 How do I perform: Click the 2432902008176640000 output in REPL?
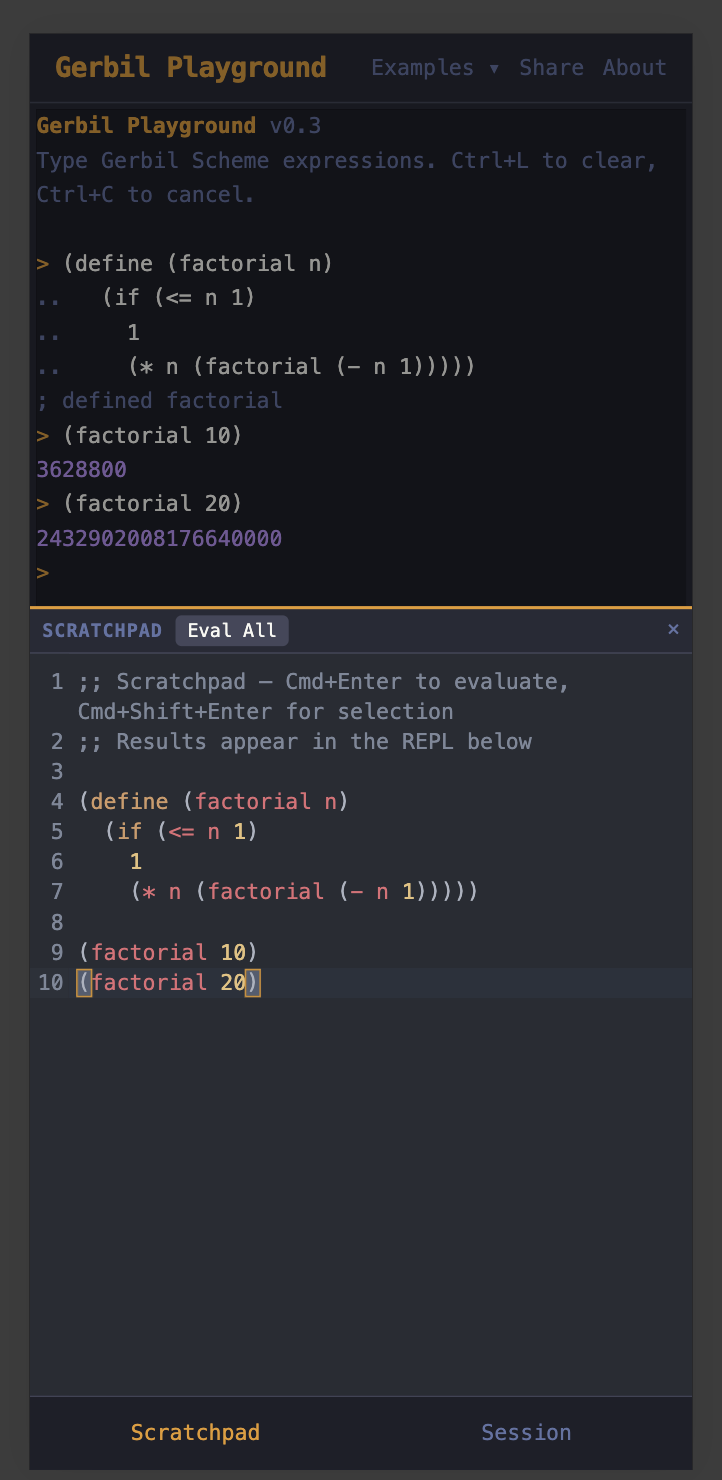click(159, 539)
